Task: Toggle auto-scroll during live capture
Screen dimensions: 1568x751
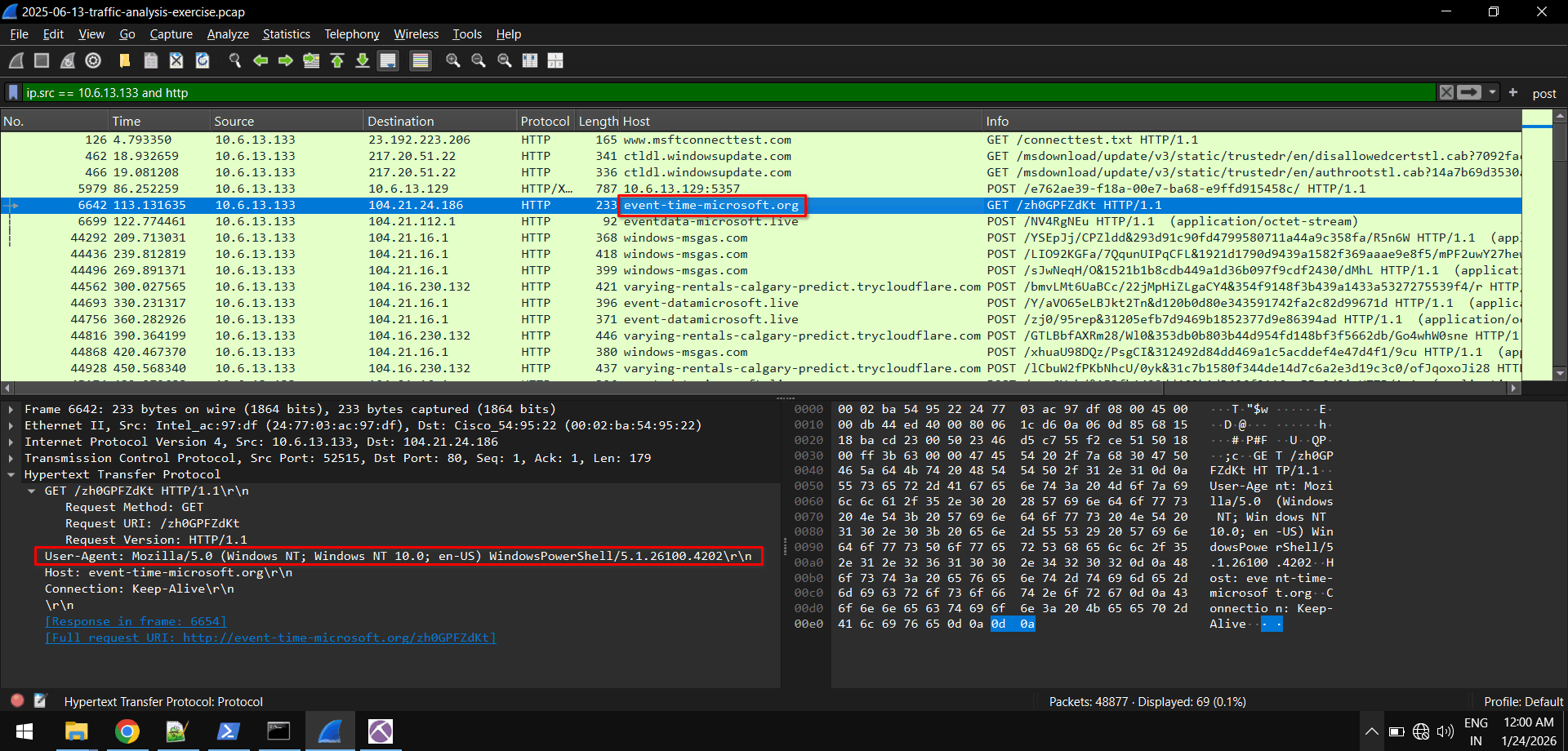Action: (x=389, y=60)
